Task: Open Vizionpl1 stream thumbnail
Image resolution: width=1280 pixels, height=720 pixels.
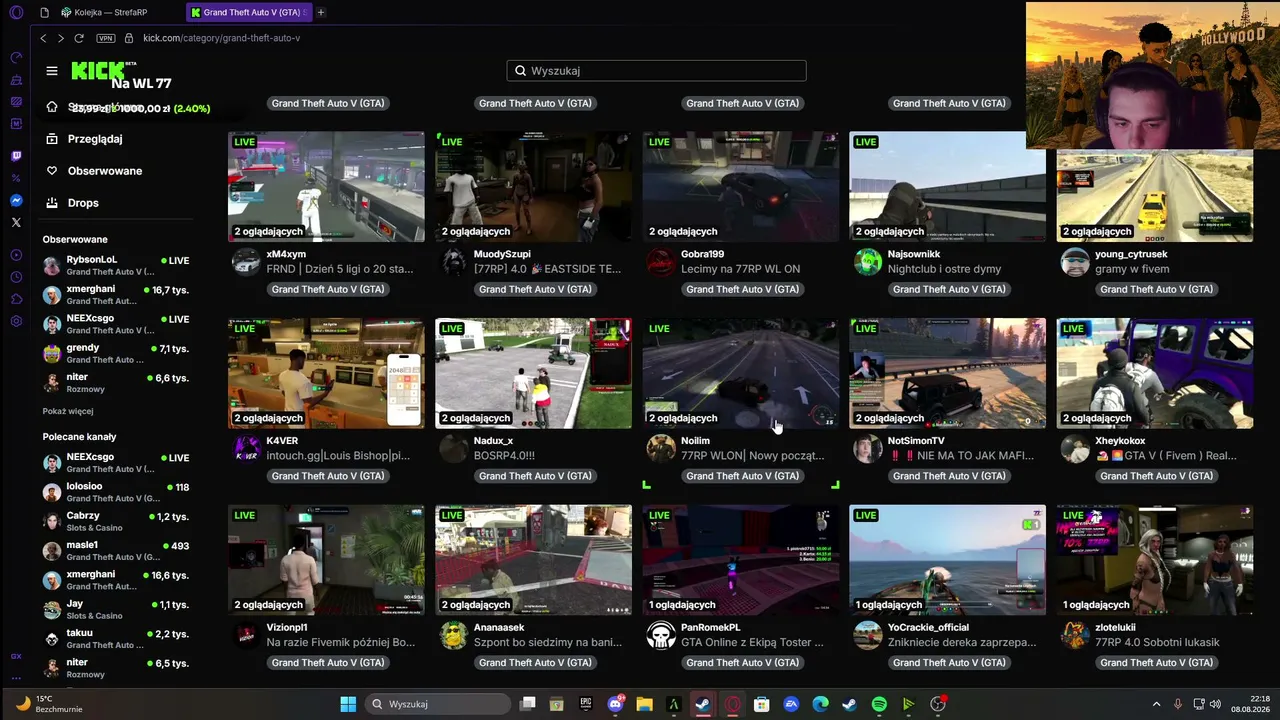Action: pos(326,560)
